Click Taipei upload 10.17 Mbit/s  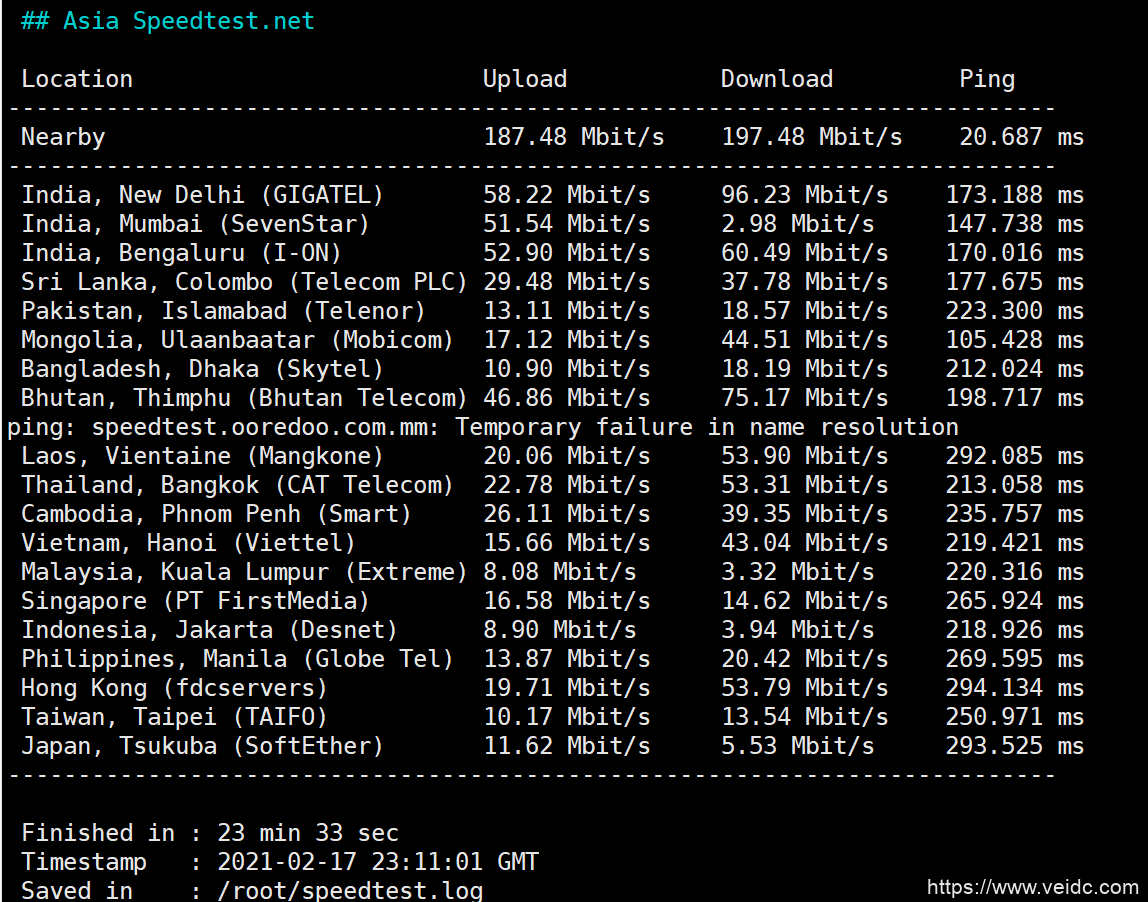[567, 717]
